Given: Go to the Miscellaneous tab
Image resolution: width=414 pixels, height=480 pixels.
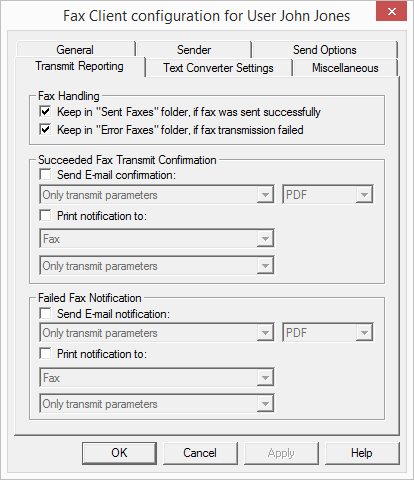Looking at the screenshot, I should [x=345, y=68].
